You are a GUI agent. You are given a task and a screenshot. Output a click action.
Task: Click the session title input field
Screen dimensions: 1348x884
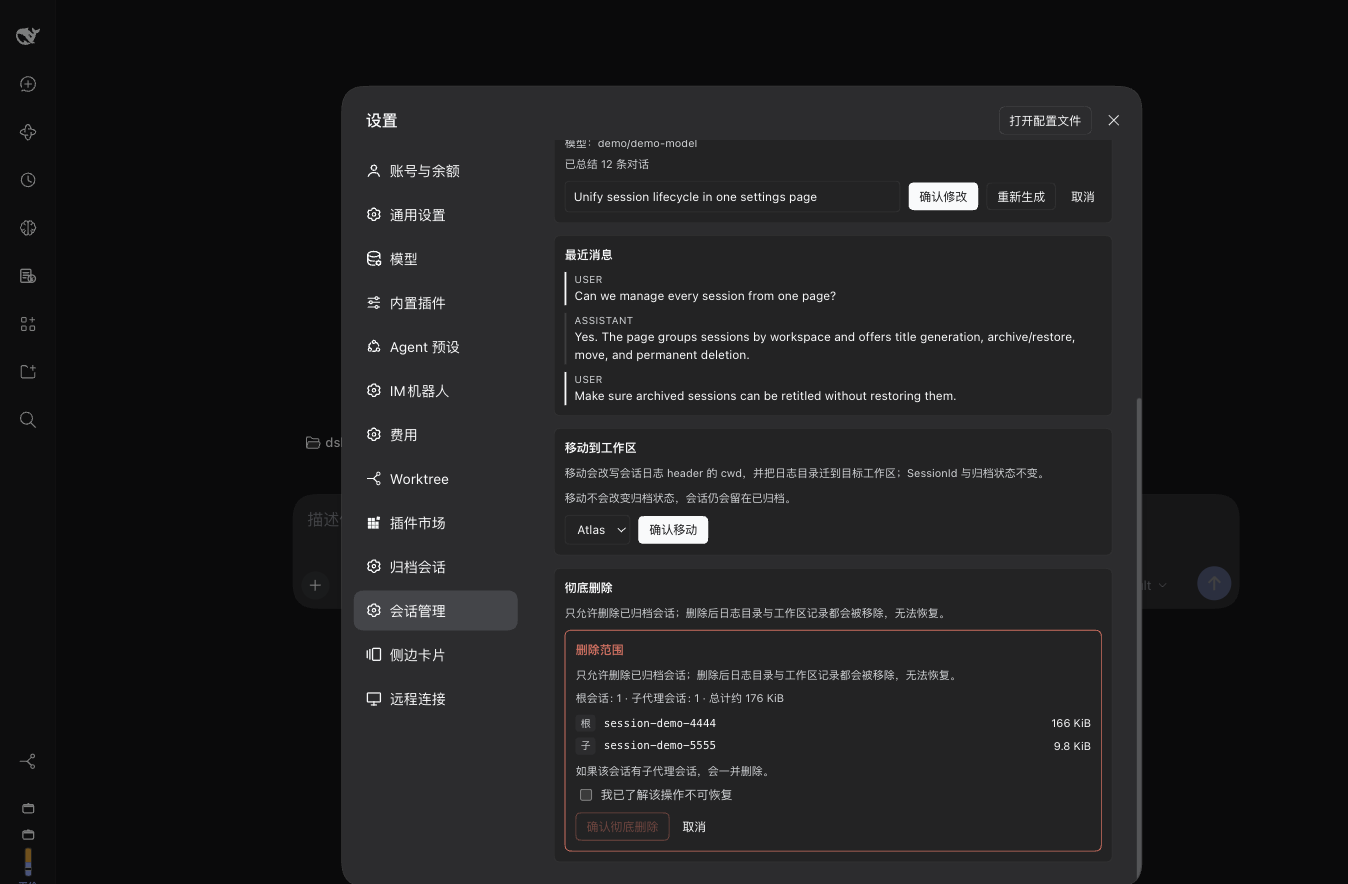733,197
